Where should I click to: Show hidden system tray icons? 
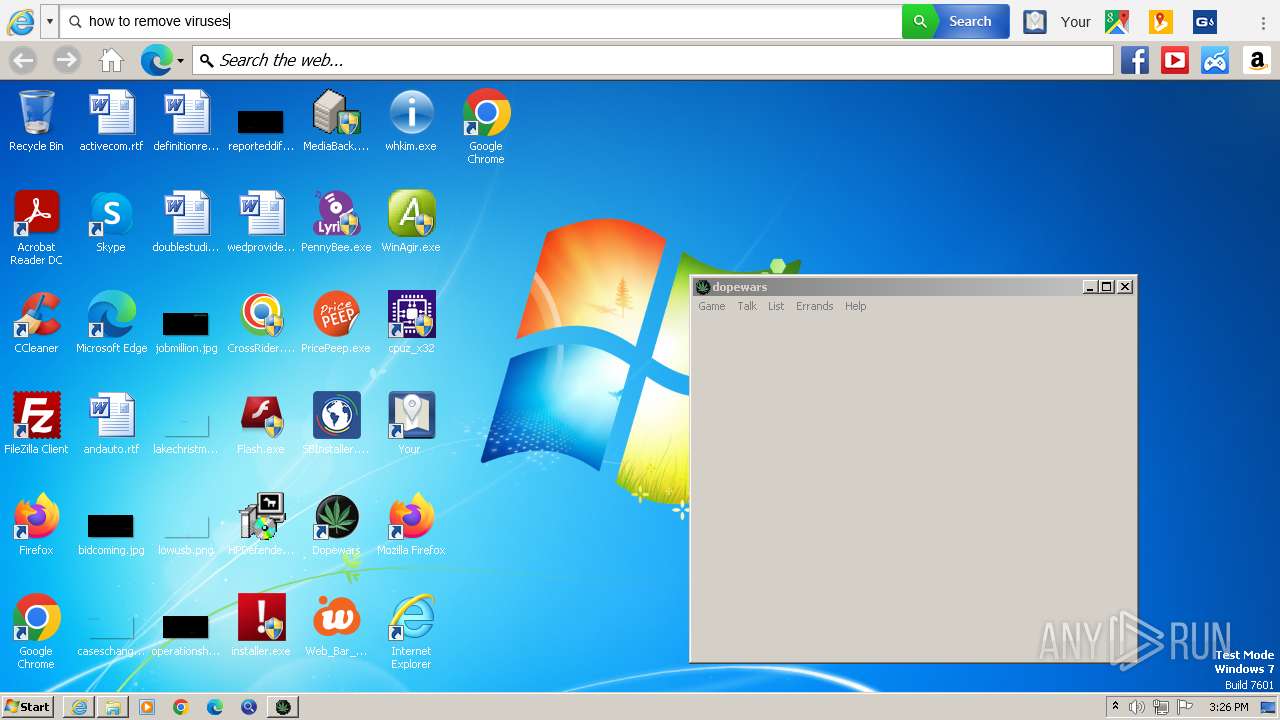1115,707
